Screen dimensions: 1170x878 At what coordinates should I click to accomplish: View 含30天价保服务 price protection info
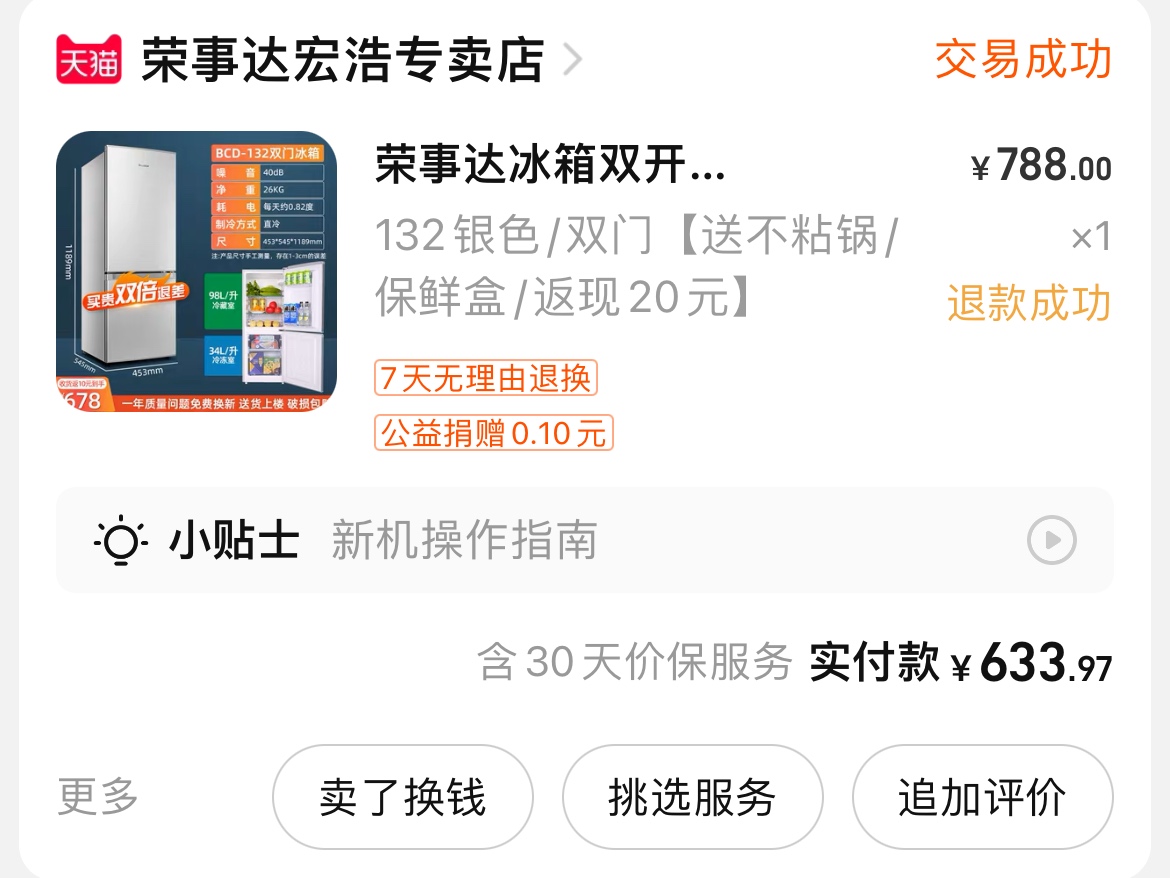click(x=634, y=662)
